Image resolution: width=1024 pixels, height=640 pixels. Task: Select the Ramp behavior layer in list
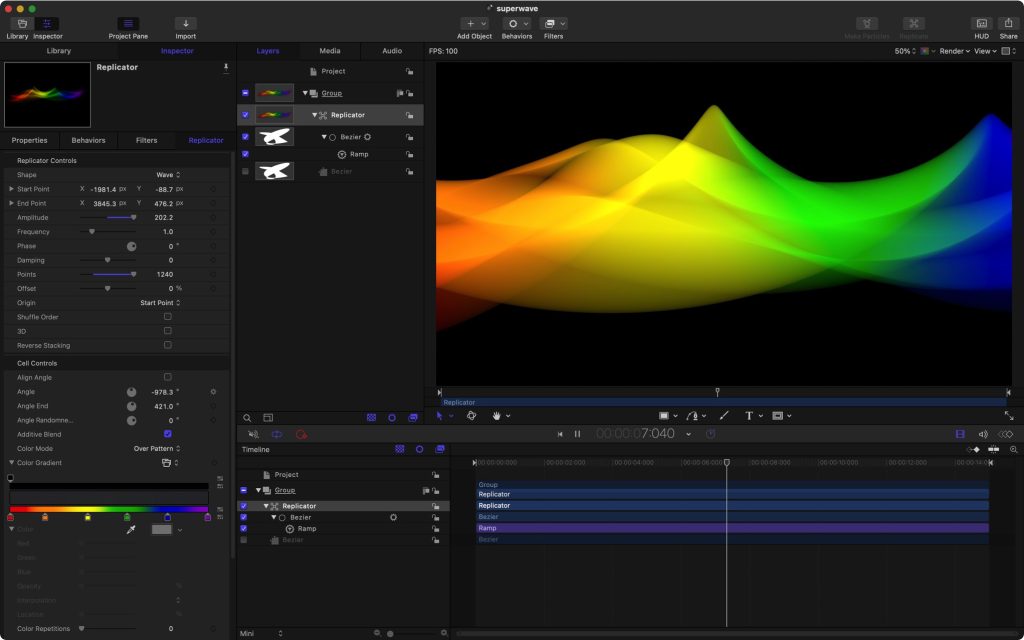(358, 155)
